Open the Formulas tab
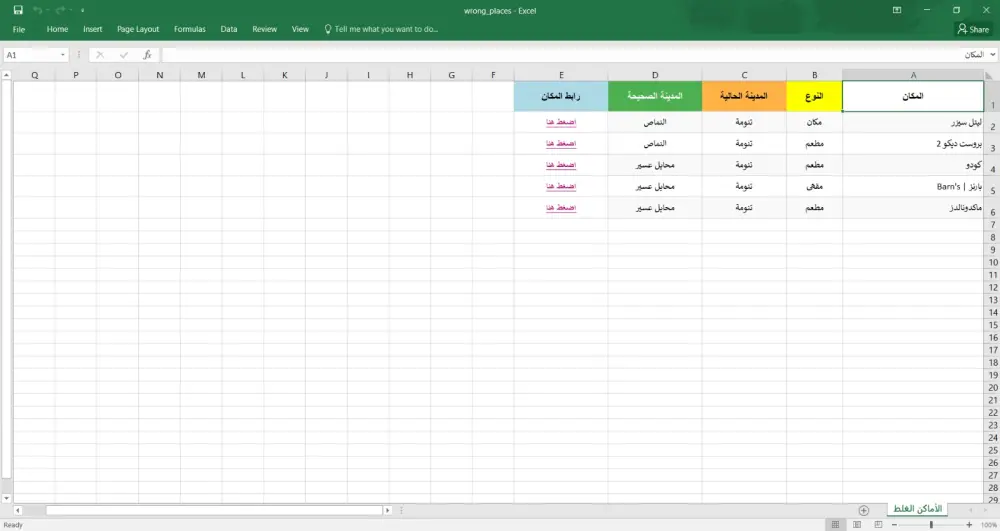Image resolution: width=1000 pixels, height=531 pixels. (189, 29)
